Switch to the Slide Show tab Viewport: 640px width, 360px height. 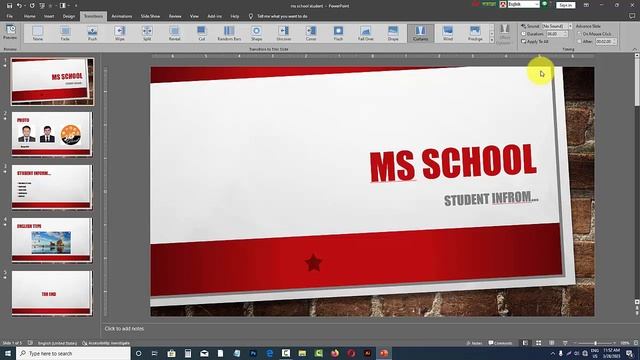(x=150, y=16)
